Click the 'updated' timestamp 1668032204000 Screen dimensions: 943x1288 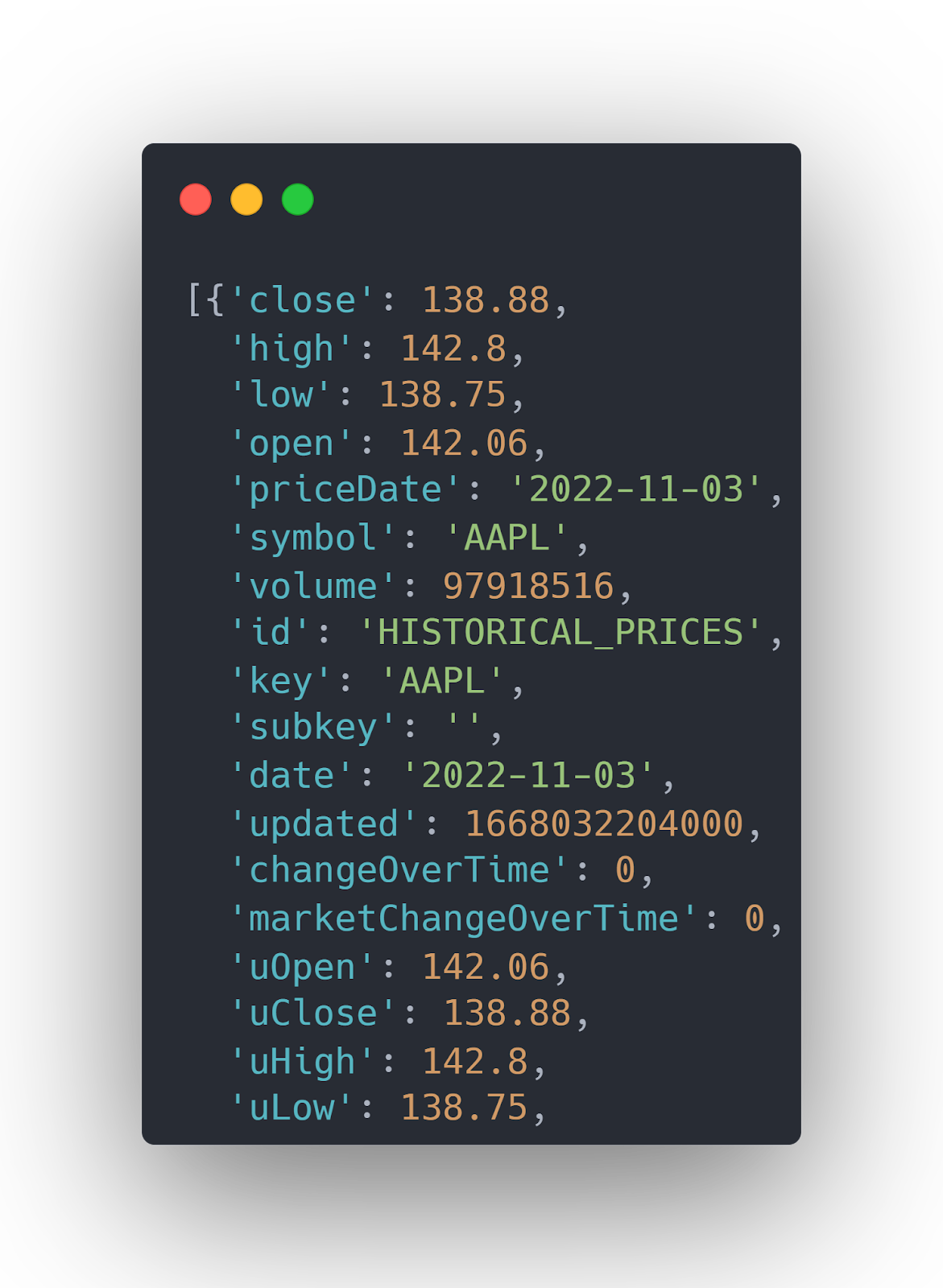604,824
